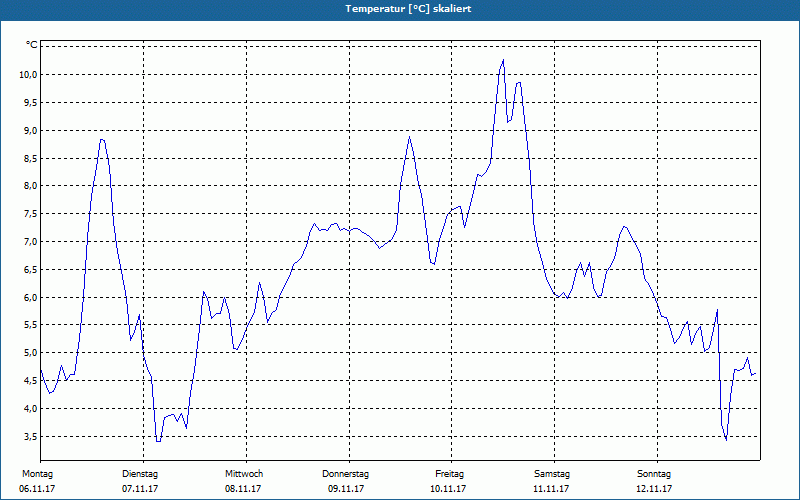This screenshot has height=500, width=800.
Task: Select the Montag day label
Action: click(x=36, y=473)
